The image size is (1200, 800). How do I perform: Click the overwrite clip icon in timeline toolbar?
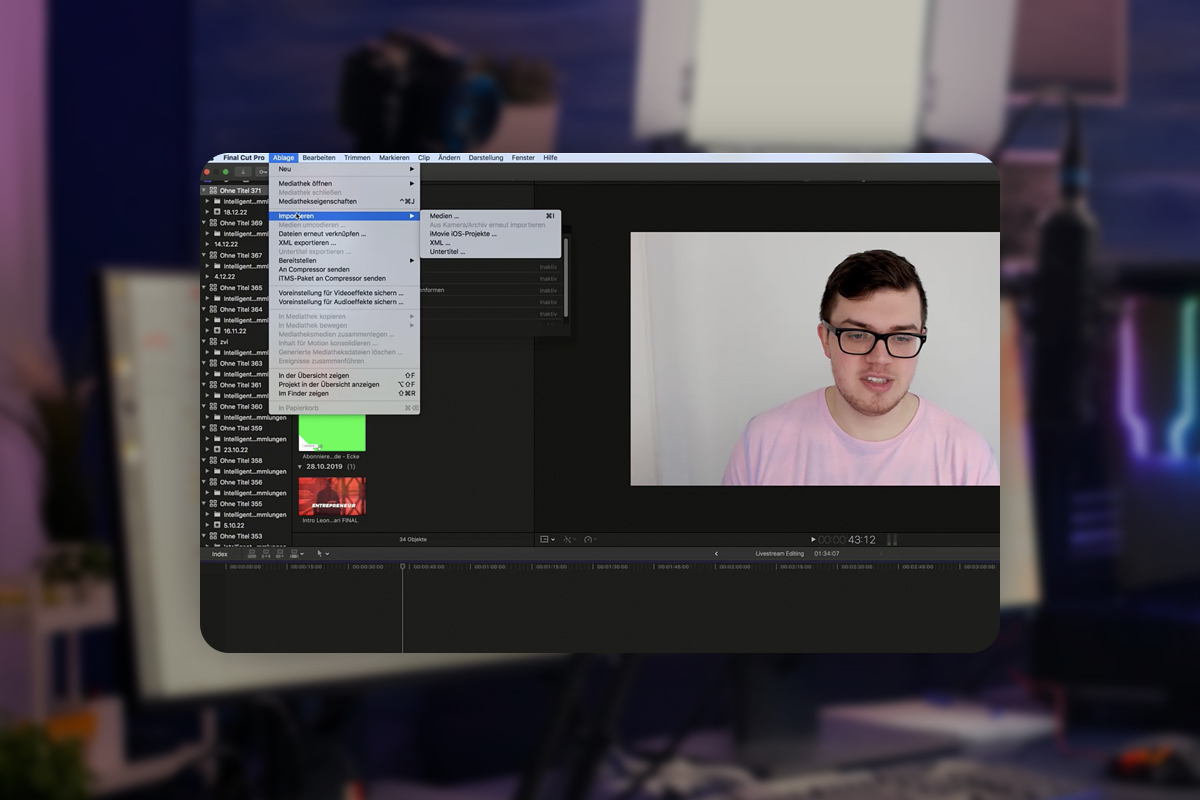tap(294, 554)
